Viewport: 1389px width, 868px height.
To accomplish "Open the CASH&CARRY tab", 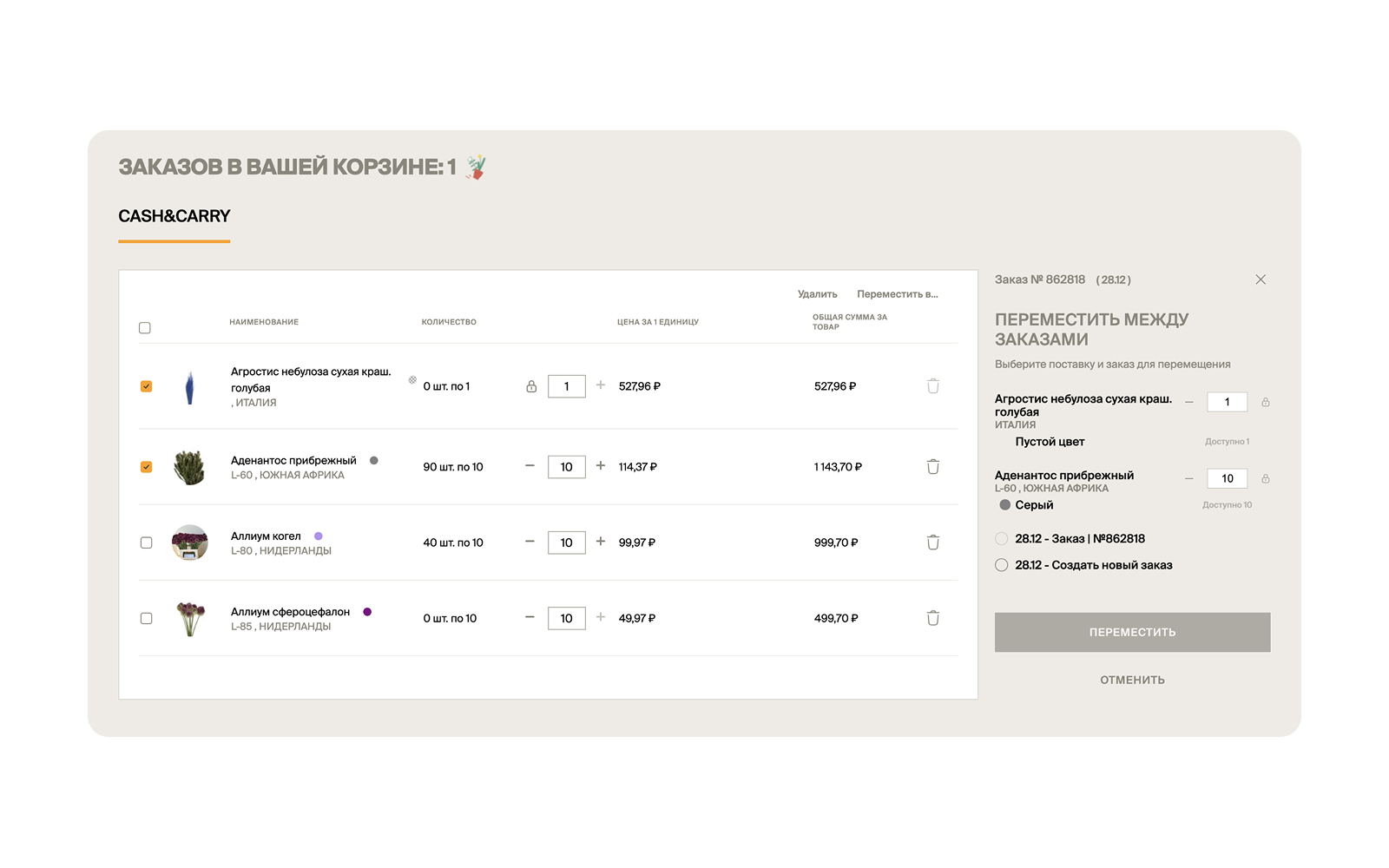I will coord(174,216).
